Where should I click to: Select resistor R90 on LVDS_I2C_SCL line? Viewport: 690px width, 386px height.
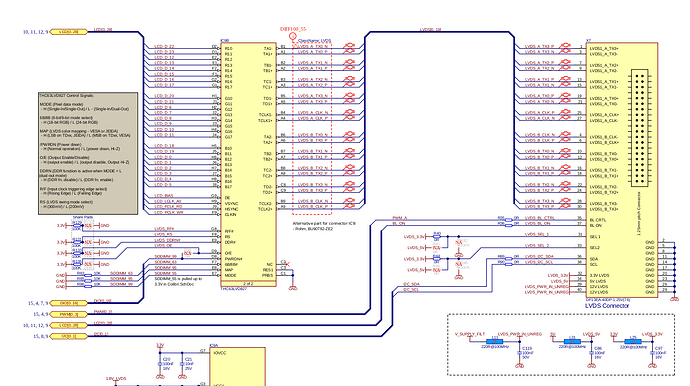[x=508, y=264]
